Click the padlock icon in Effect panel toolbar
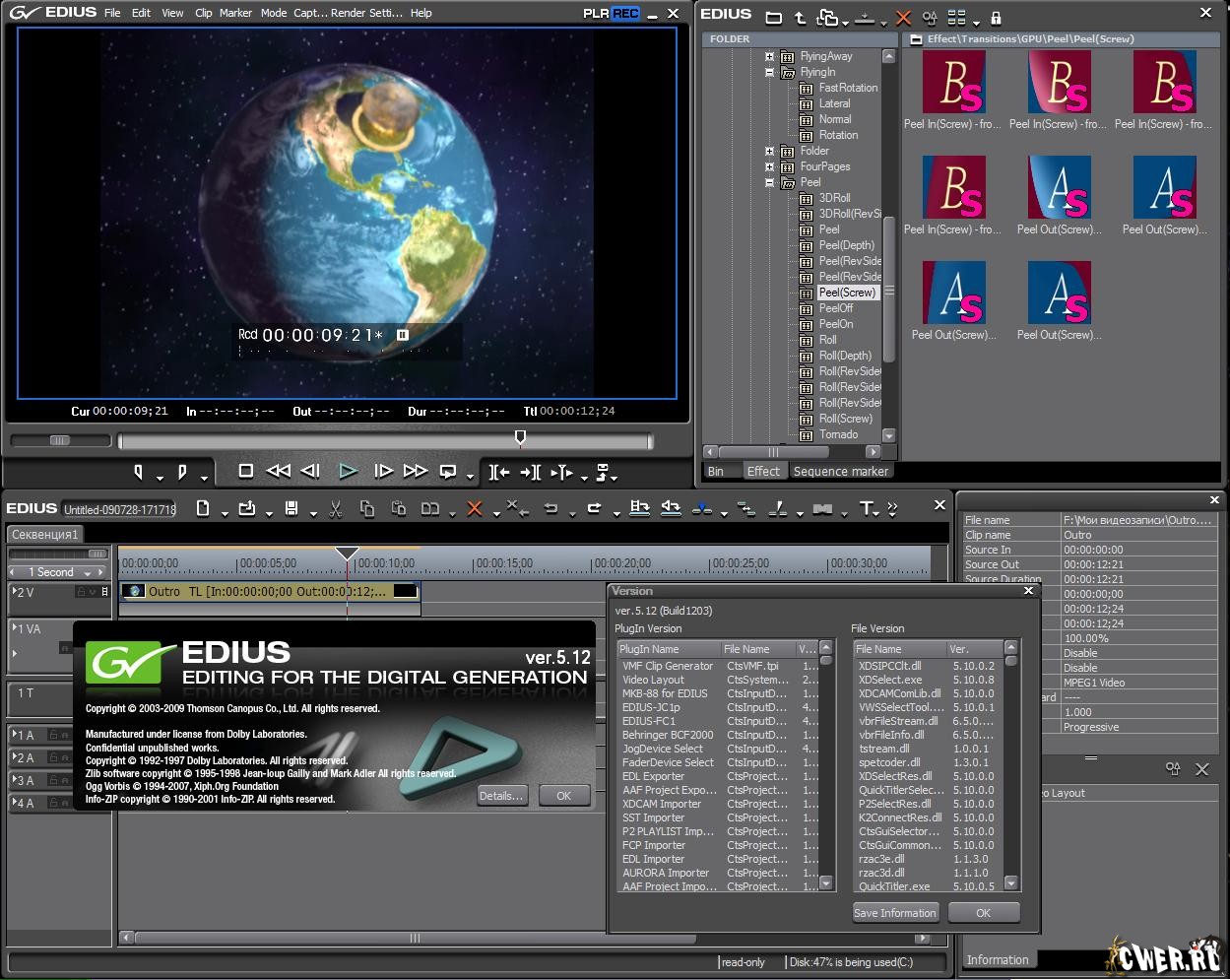 coord(997,18)
